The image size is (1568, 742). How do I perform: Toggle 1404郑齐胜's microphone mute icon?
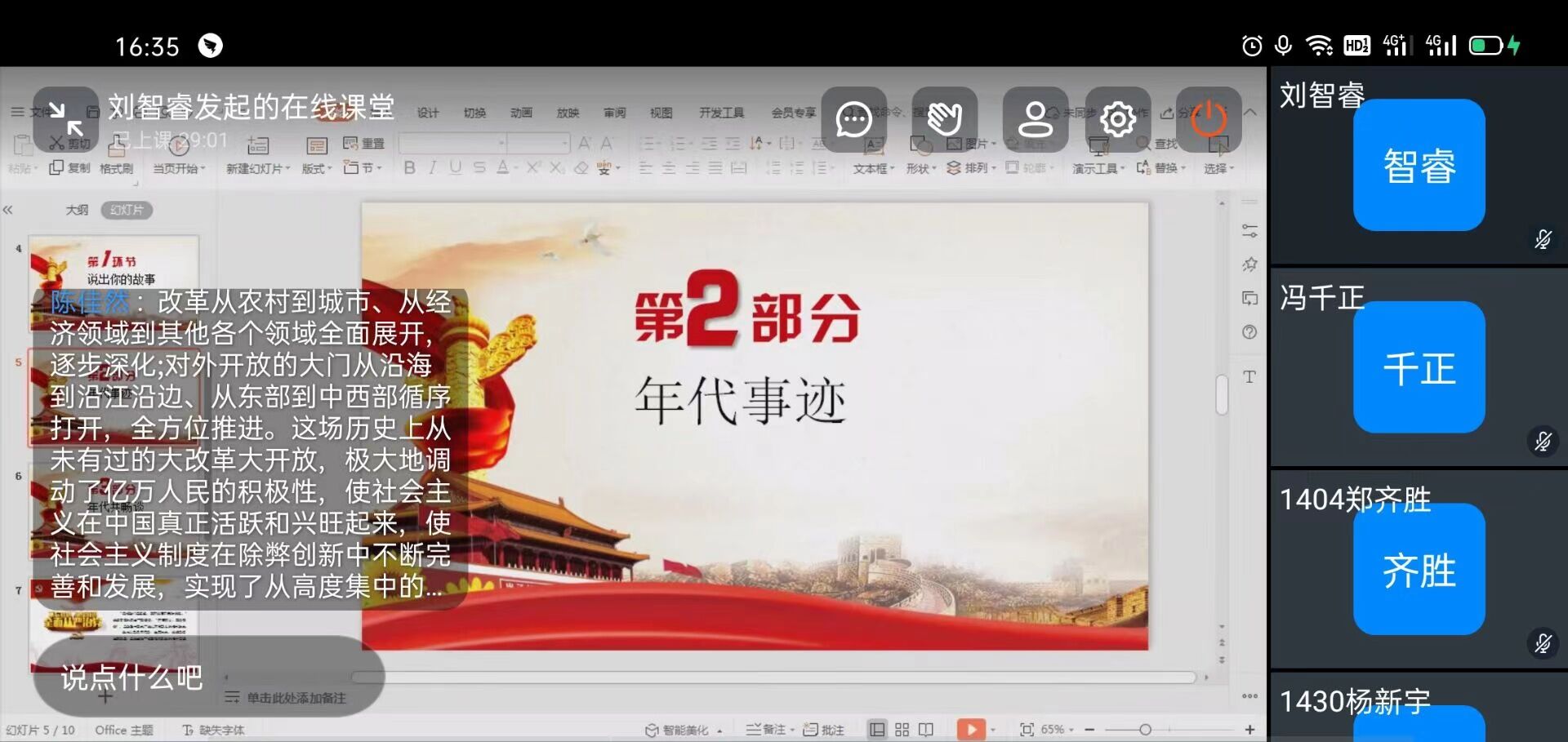[1543, 643]
